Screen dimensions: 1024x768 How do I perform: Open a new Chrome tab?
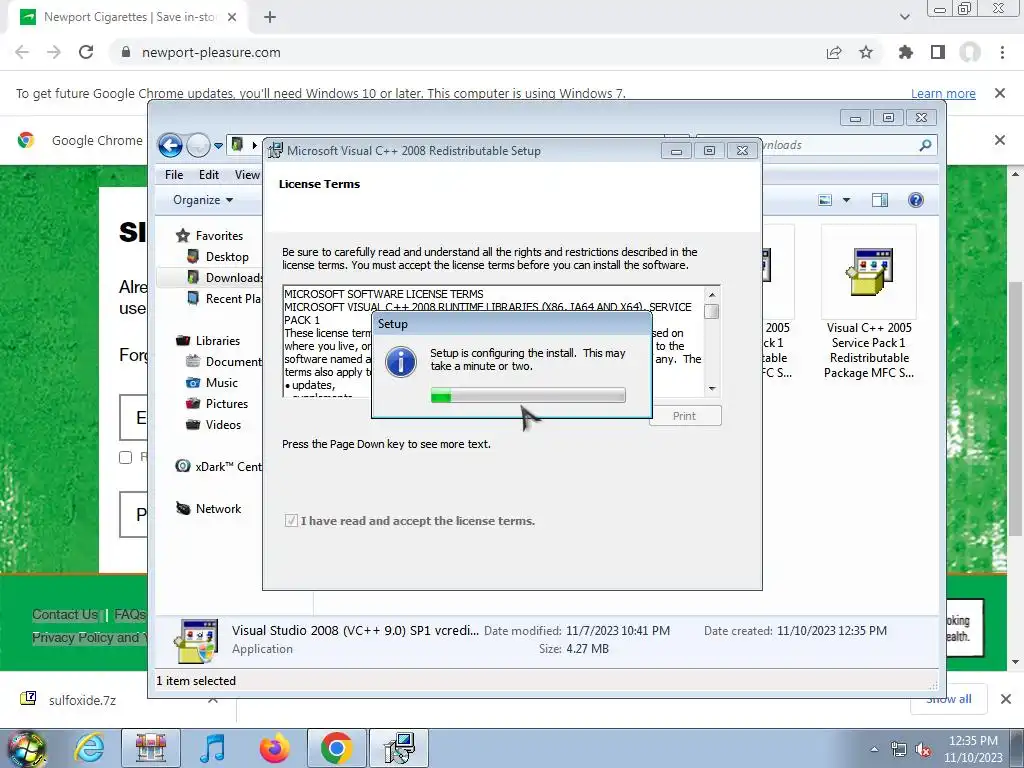(x=270, y=17)
